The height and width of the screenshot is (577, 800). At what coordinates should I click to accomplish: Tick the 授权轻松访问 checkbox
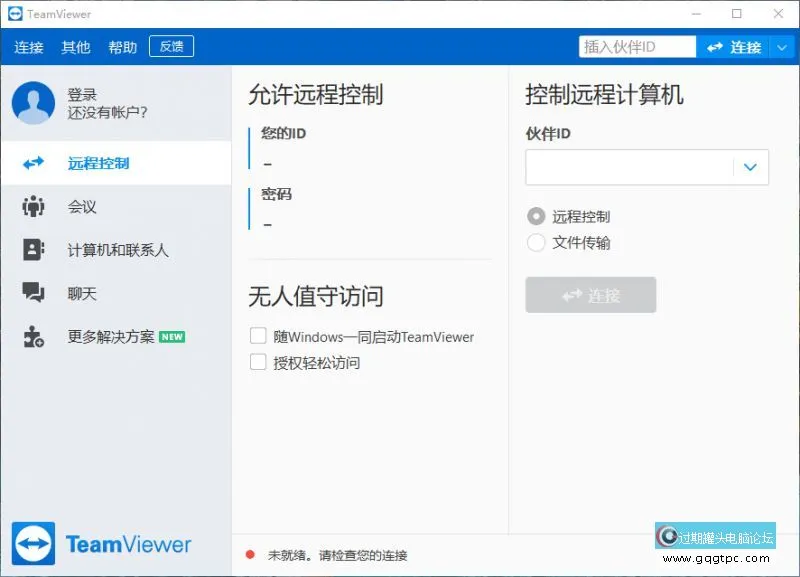coord(258,362)
